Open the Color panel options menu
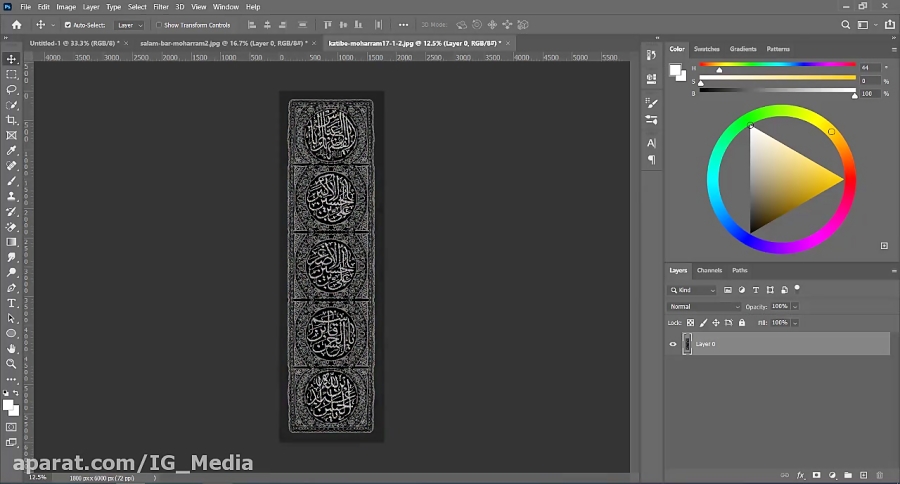The image size is (900, 484). [894, 49]
